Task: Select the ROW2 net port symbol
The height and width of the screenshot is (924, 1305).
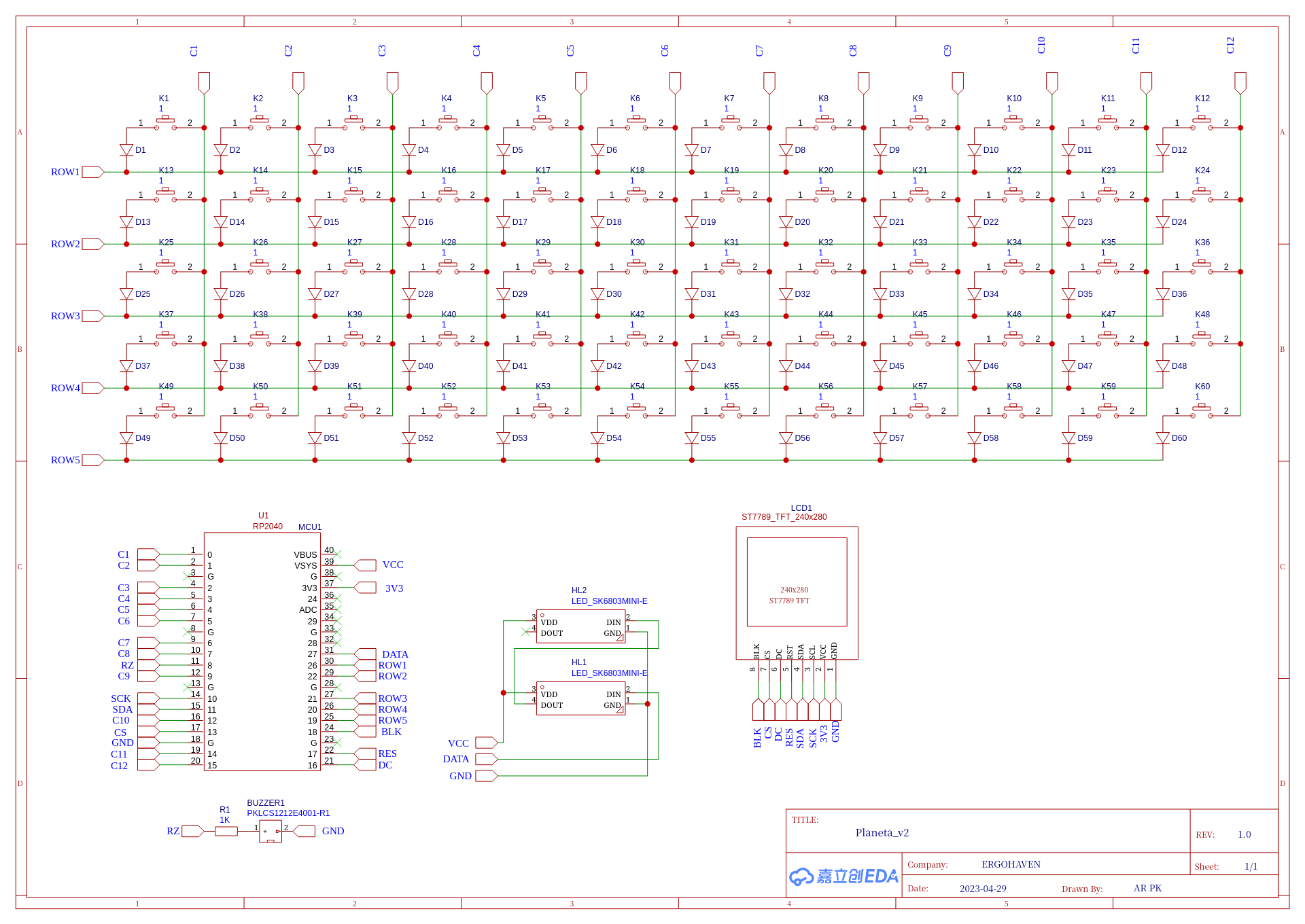Action: 93,244
